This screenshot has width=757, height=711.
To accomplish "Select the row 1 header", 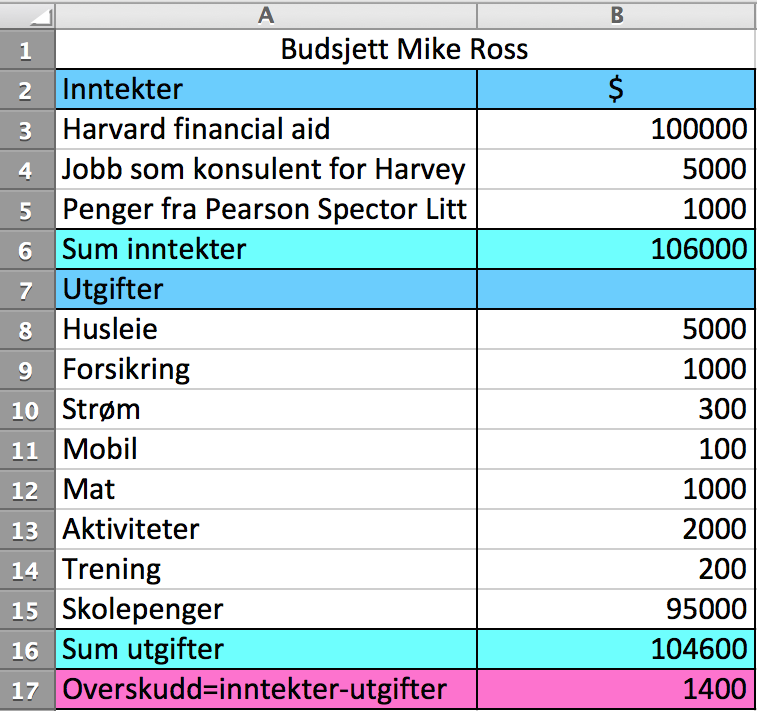I will point(27,50).
